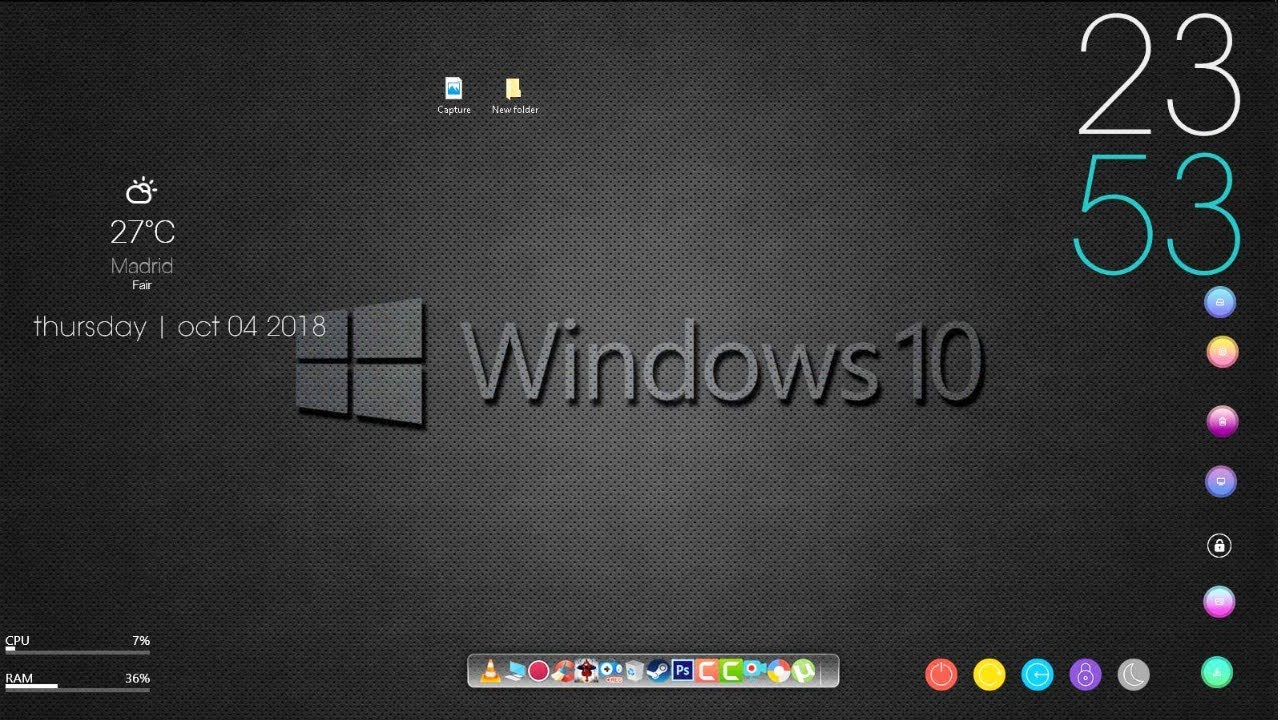Open VLC media player from the dock

[x=490, y=671]
